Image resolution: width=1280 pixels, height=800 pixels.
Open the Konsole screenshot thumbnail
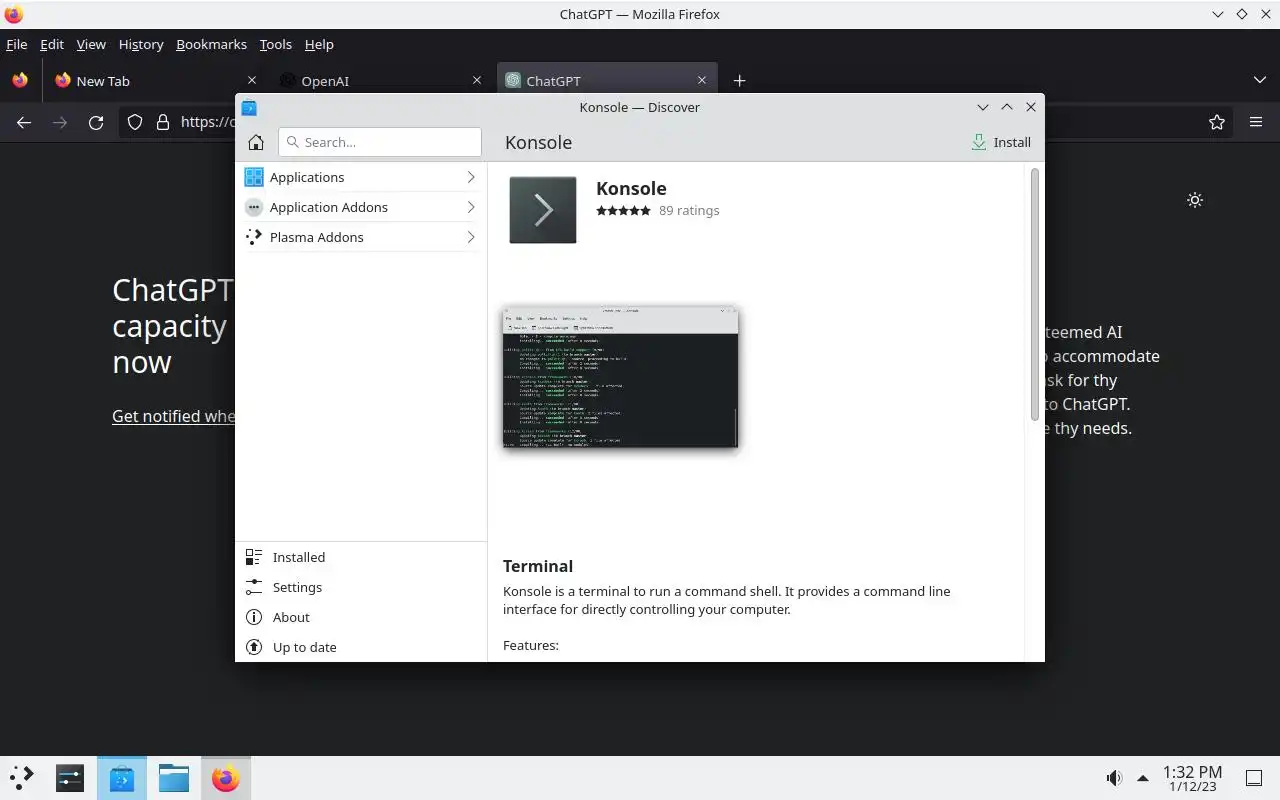620,377
